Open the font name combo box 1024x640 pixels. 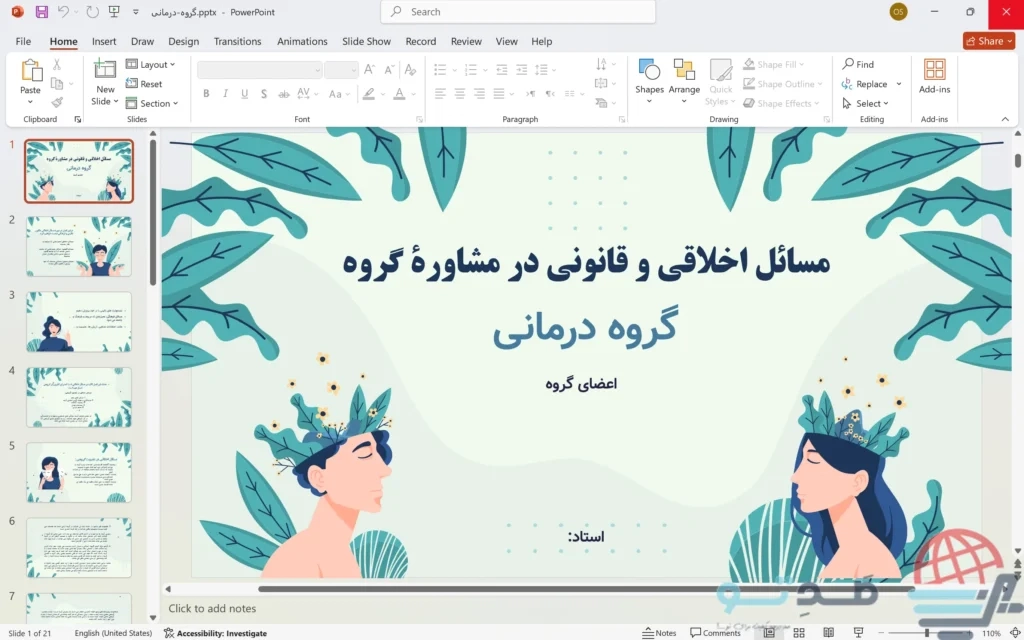pos(259,69)
